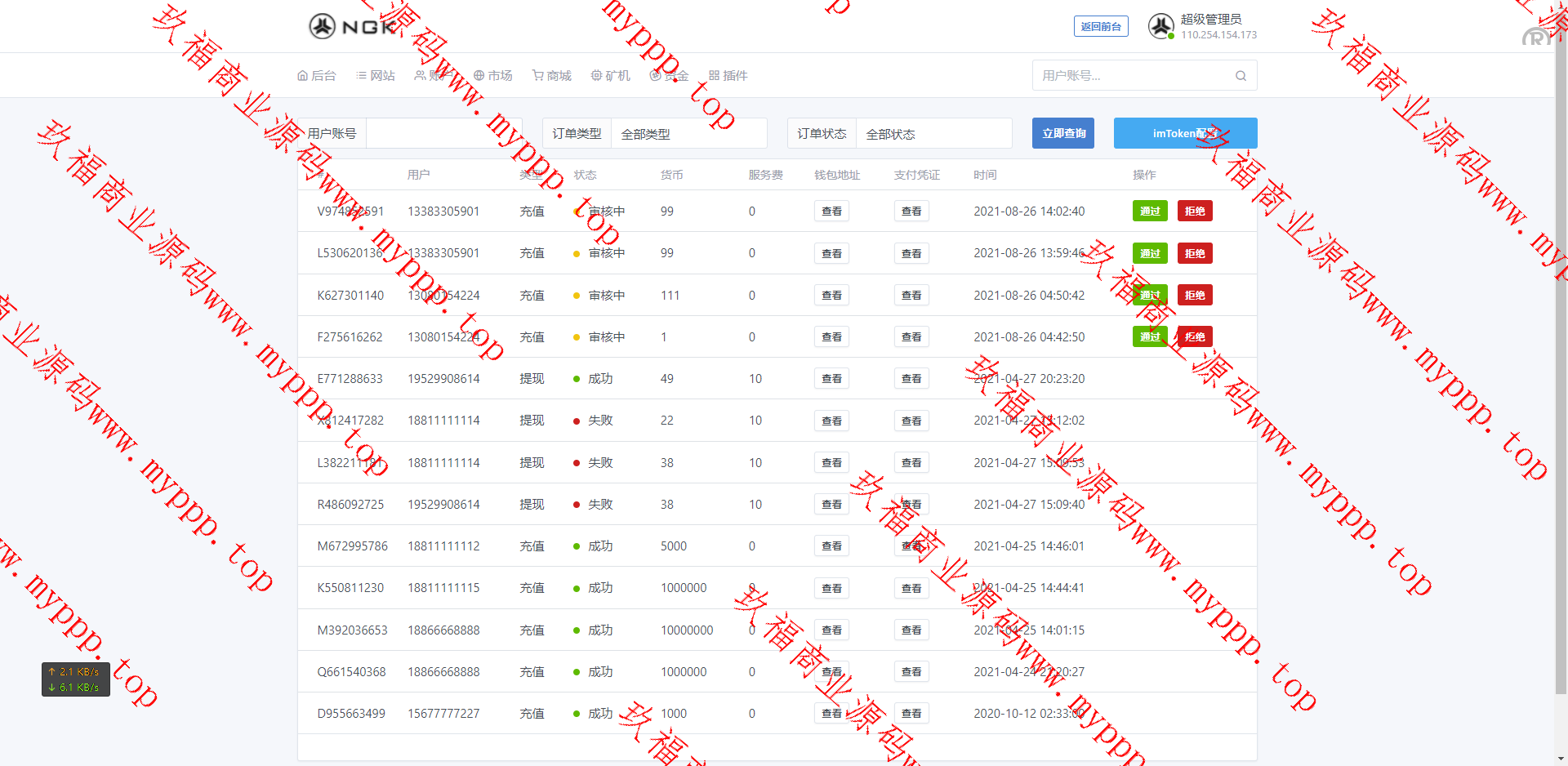
Task: Click the 商城 shopping cart icon
Action: click(538, 76)
